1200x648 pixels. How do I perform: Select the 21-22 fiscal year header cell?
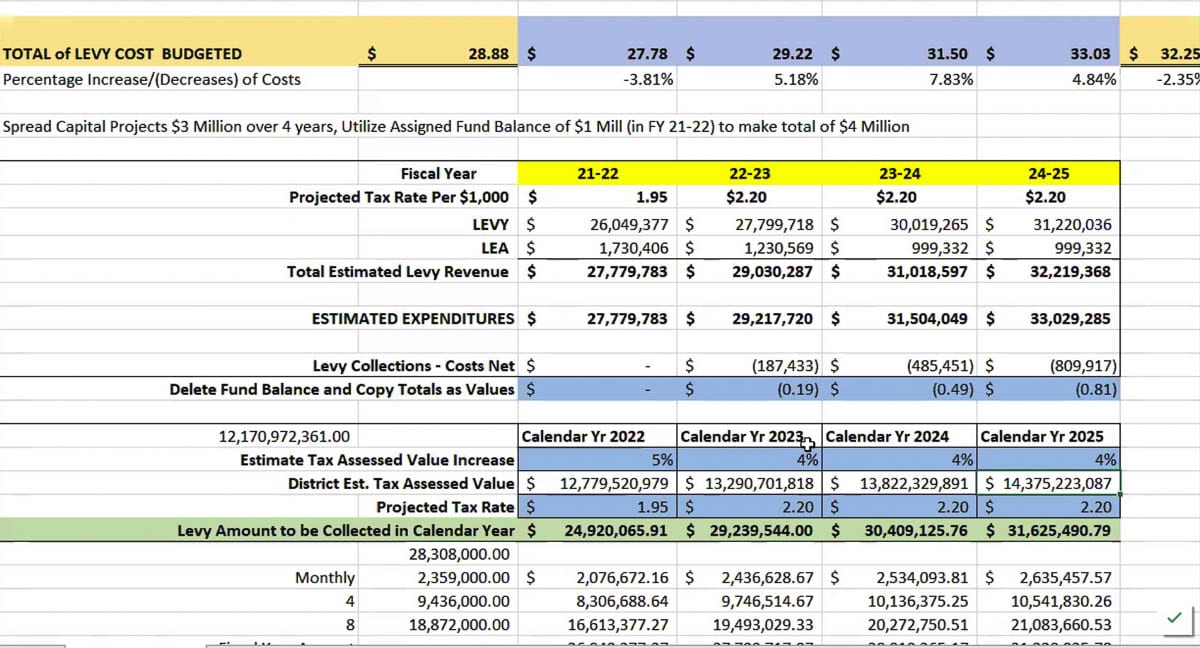pos(597,174)
